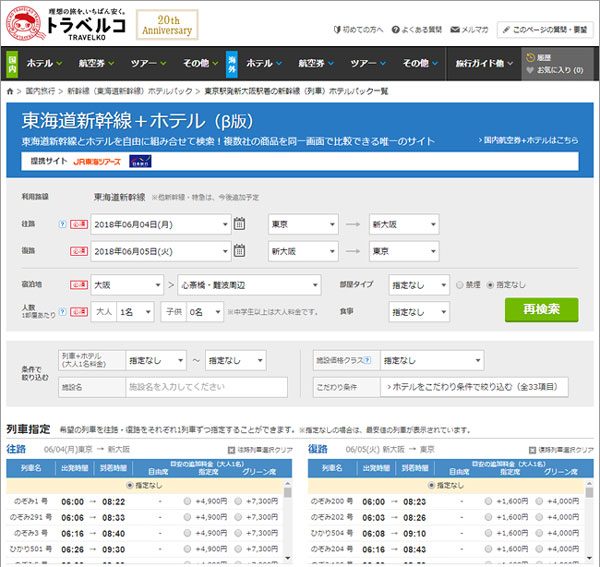
Task: Open favorites heart お気に入り (0)
Action: coord(555,70)
